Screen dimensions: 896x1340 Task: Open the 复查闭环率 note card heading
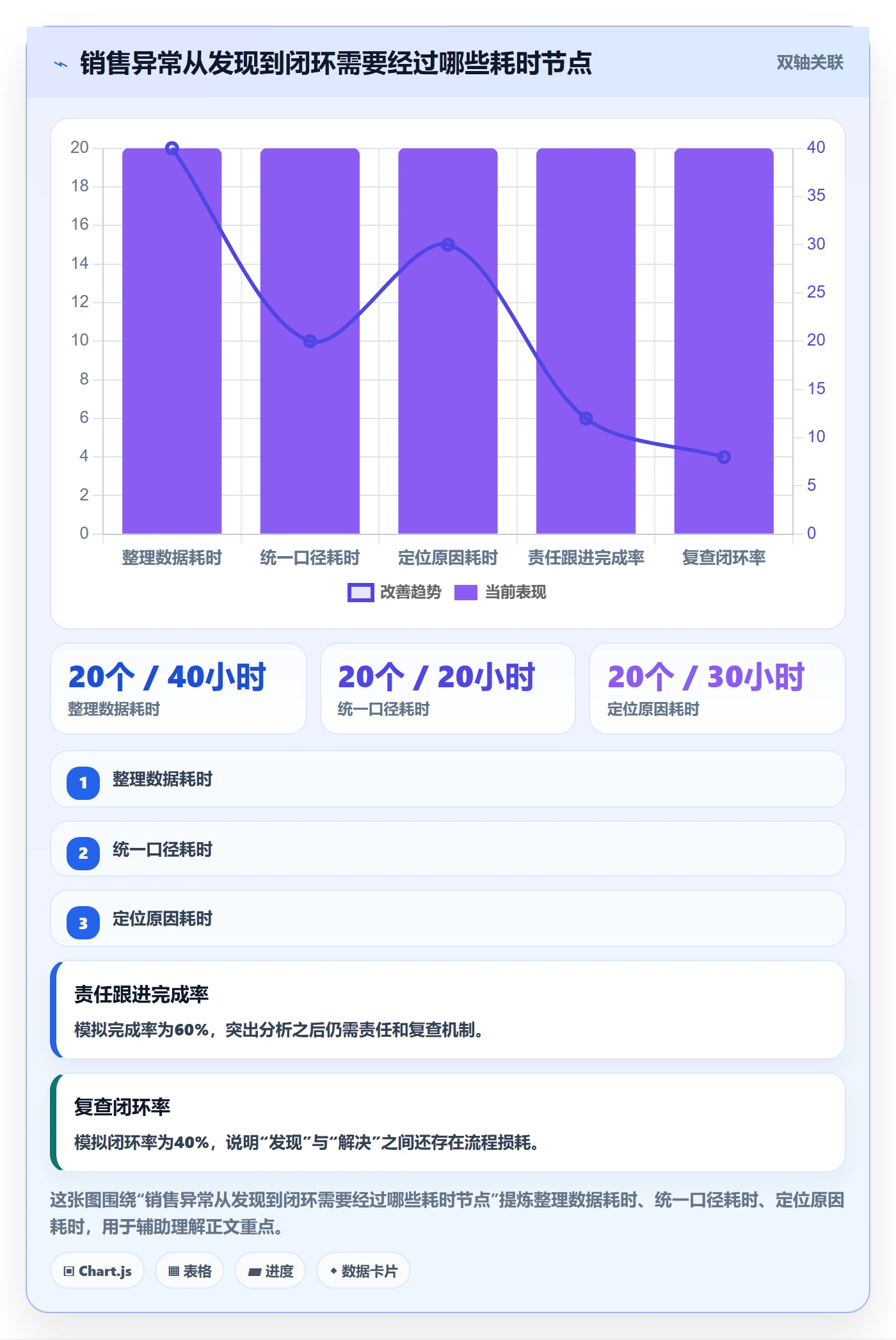[122, 1107]
